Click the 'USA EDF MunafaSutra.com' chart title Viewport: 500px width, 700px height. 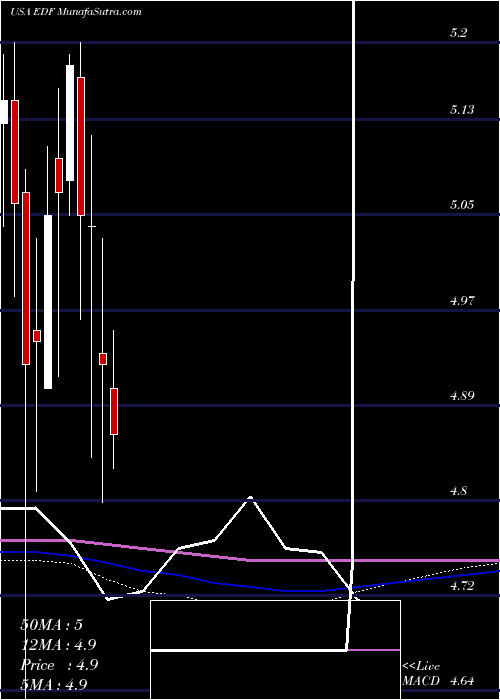pyautogui.click(x=76, y=12)
